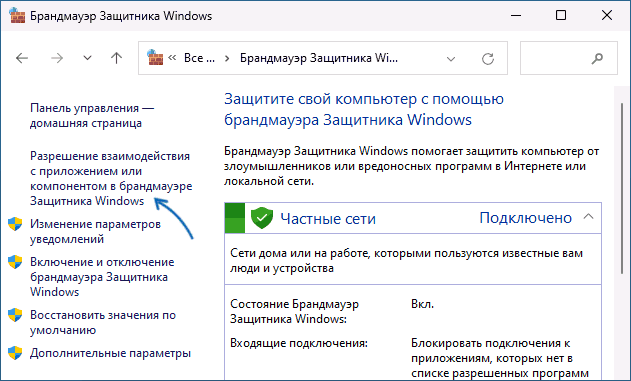This screenshot has width=631, height=381.
Task: Click the "Блокировать подключения к приложениям" value text
Action: 500,358
